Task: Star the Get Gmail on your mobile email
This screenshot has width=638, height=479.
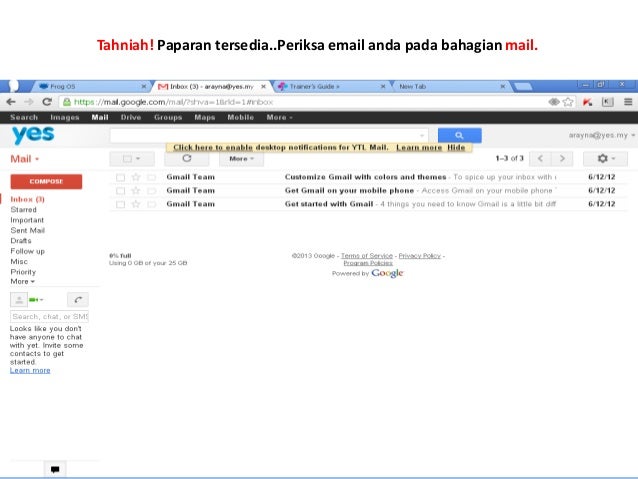Action: (x=136, y=191)
